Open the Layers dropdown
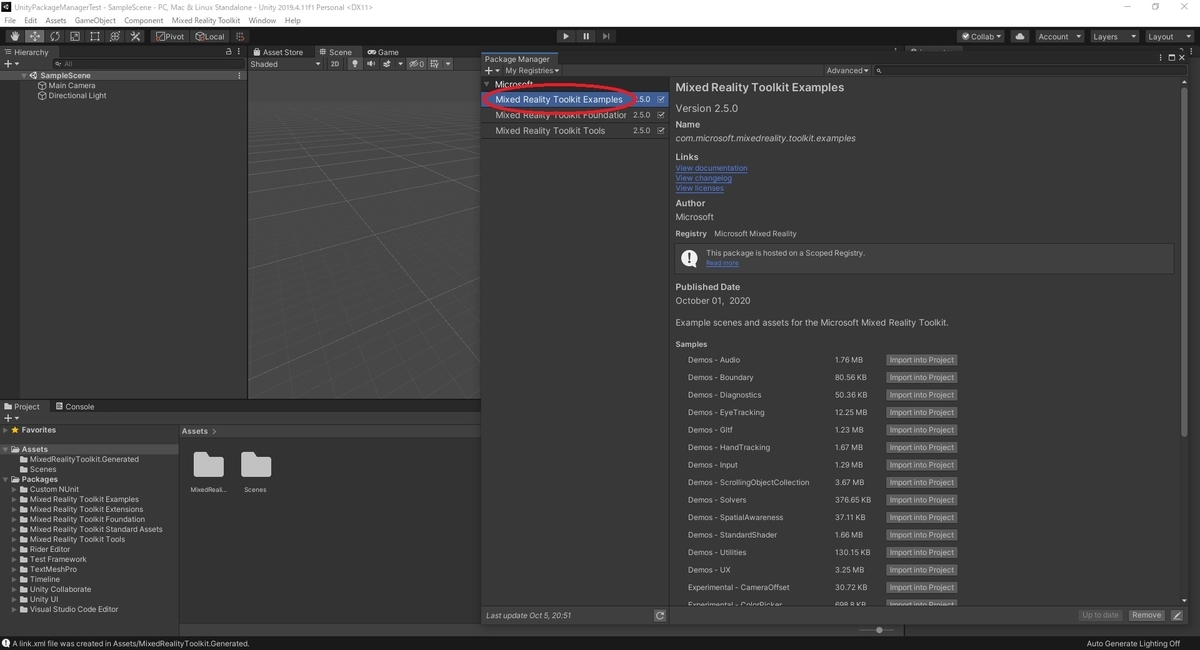The width and height of the screenshot is (1200, 650). coord(1113,36)
